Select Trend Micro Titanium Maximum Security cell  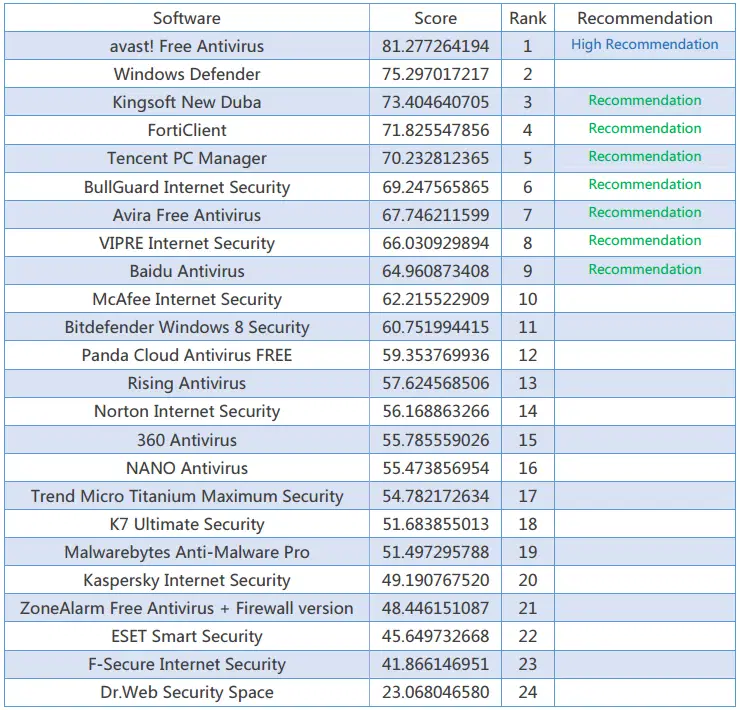187,497
